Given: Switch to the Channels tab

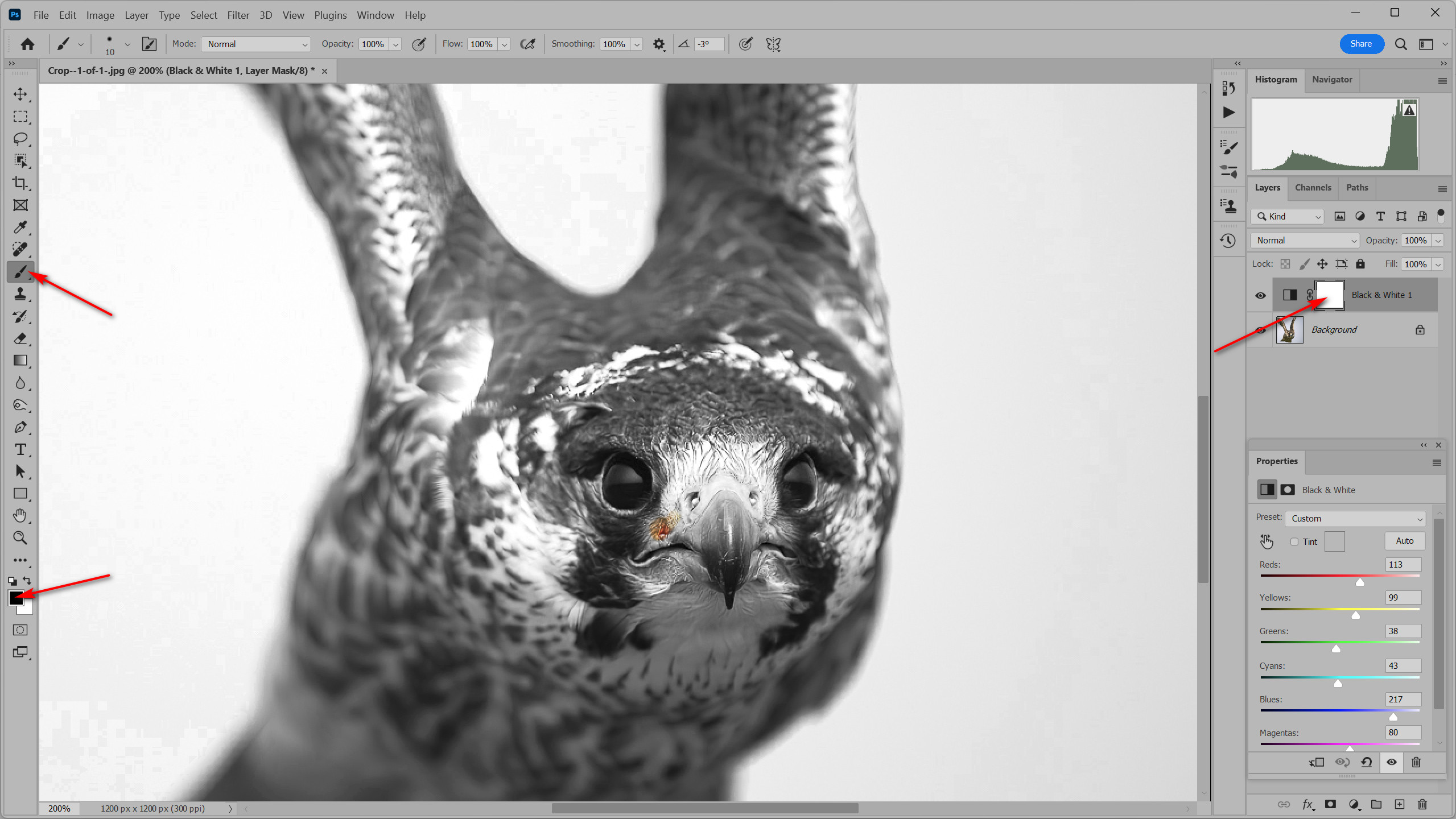Looking at the screenshot, I should [1313, 188].
